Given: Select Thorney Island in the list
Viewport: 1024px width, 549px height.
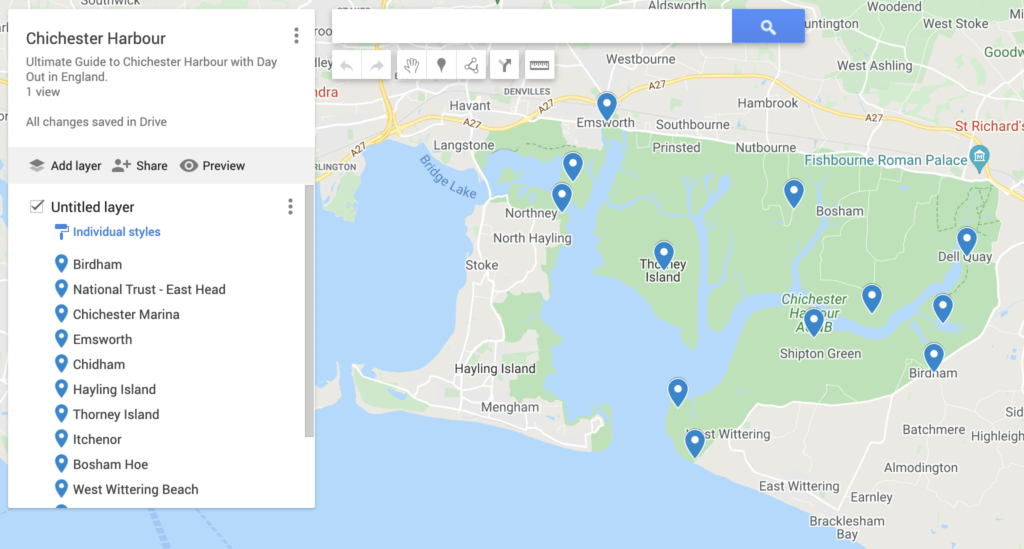Looking at the screenshot, I should click(116, 415).
